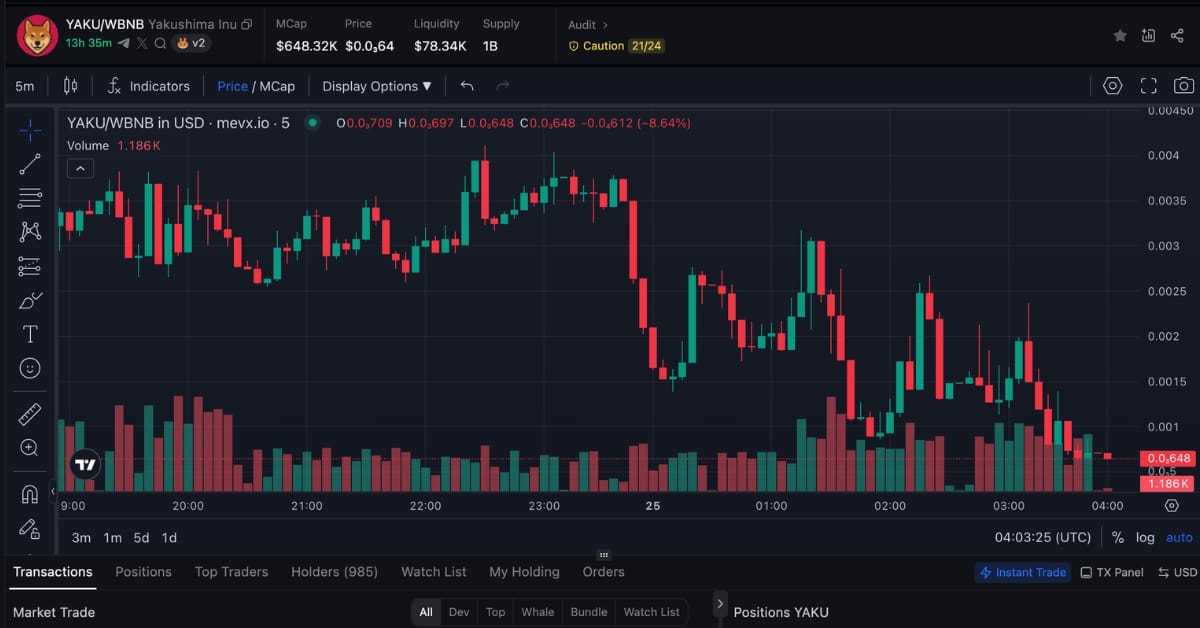Toggle percent scale on price axis
Screen dimensions: 1200x628
[1118, 537]
